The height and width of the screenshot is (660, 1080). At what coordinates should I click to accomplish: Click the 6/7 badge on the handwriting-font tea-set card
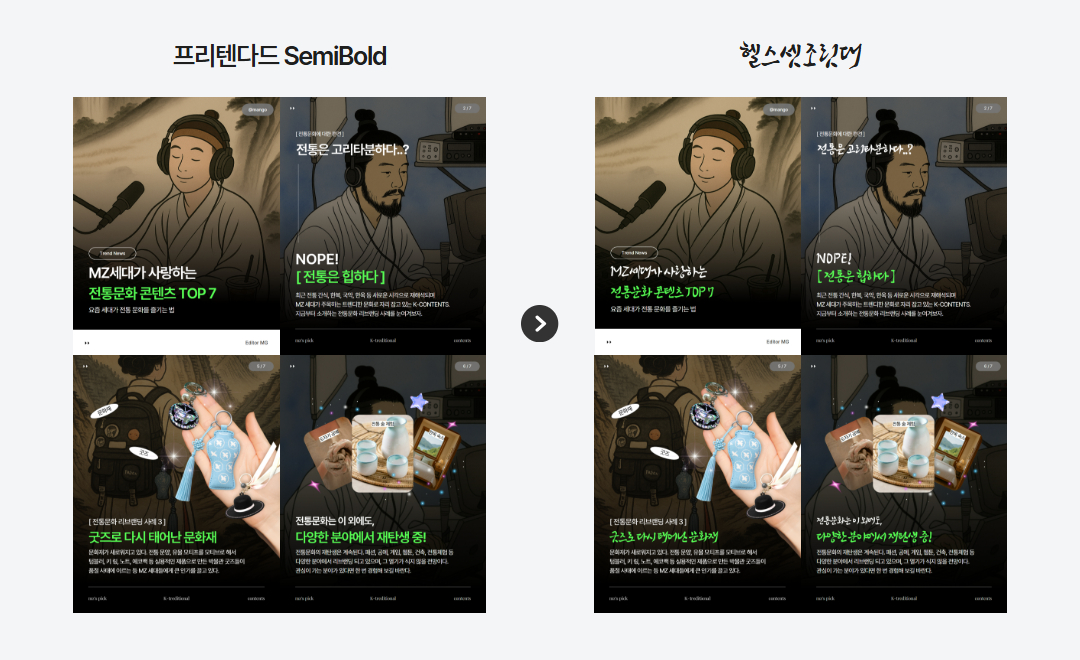[x=988, y=367]
